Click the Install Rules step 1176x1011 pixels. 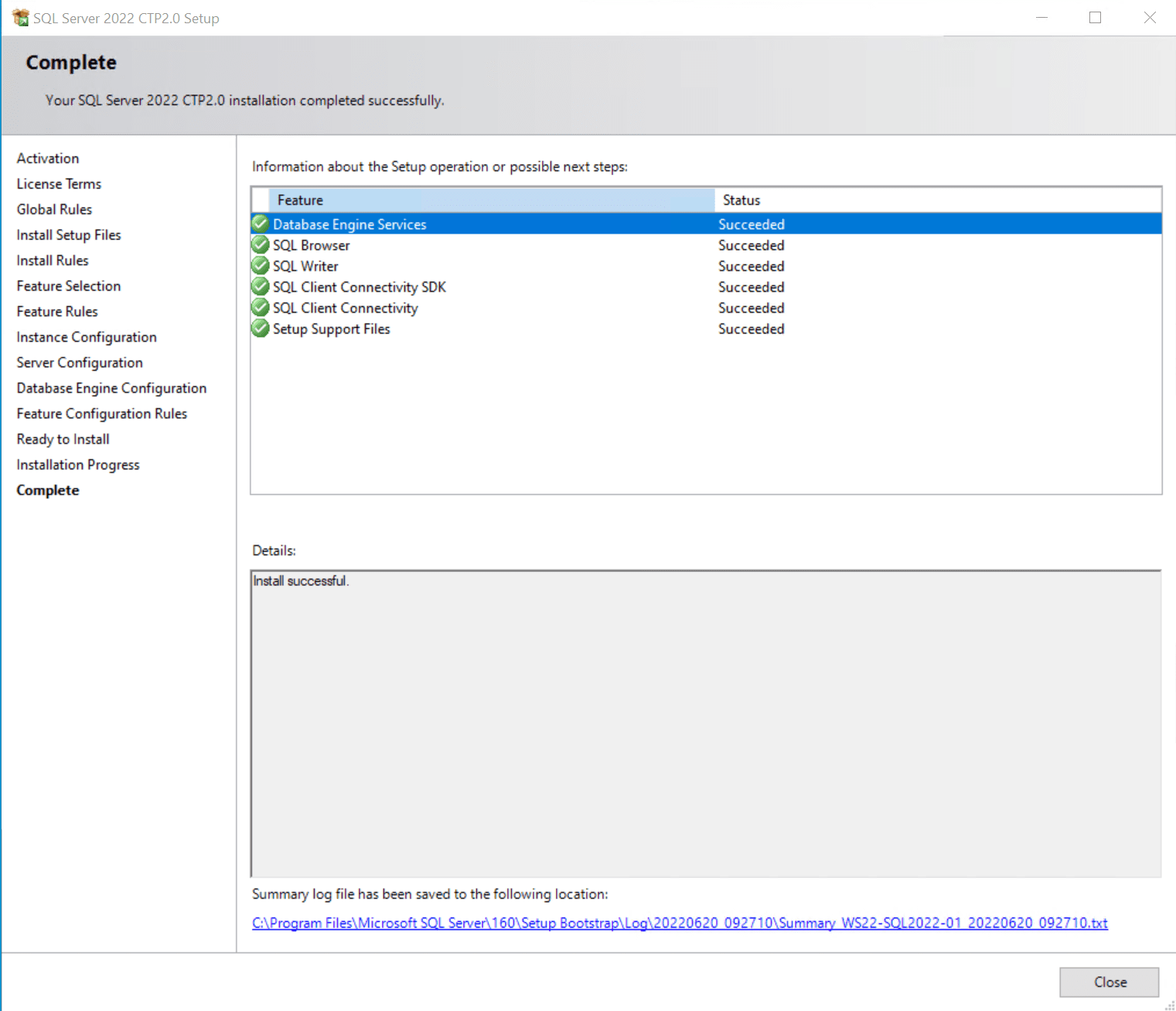(x=53, y=261)
